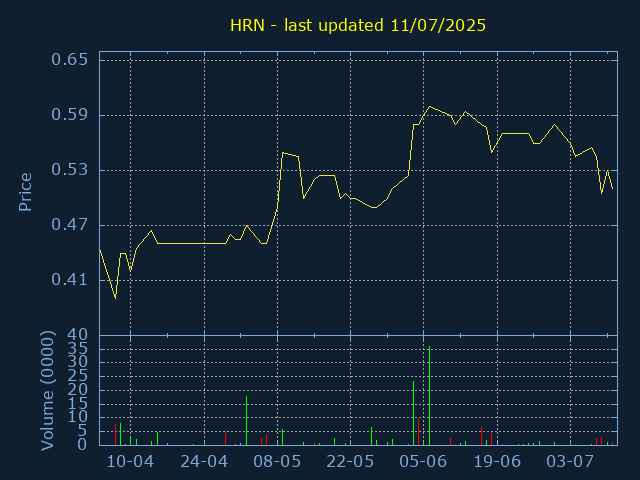Click the 'Price' axis title

(25, 192)
